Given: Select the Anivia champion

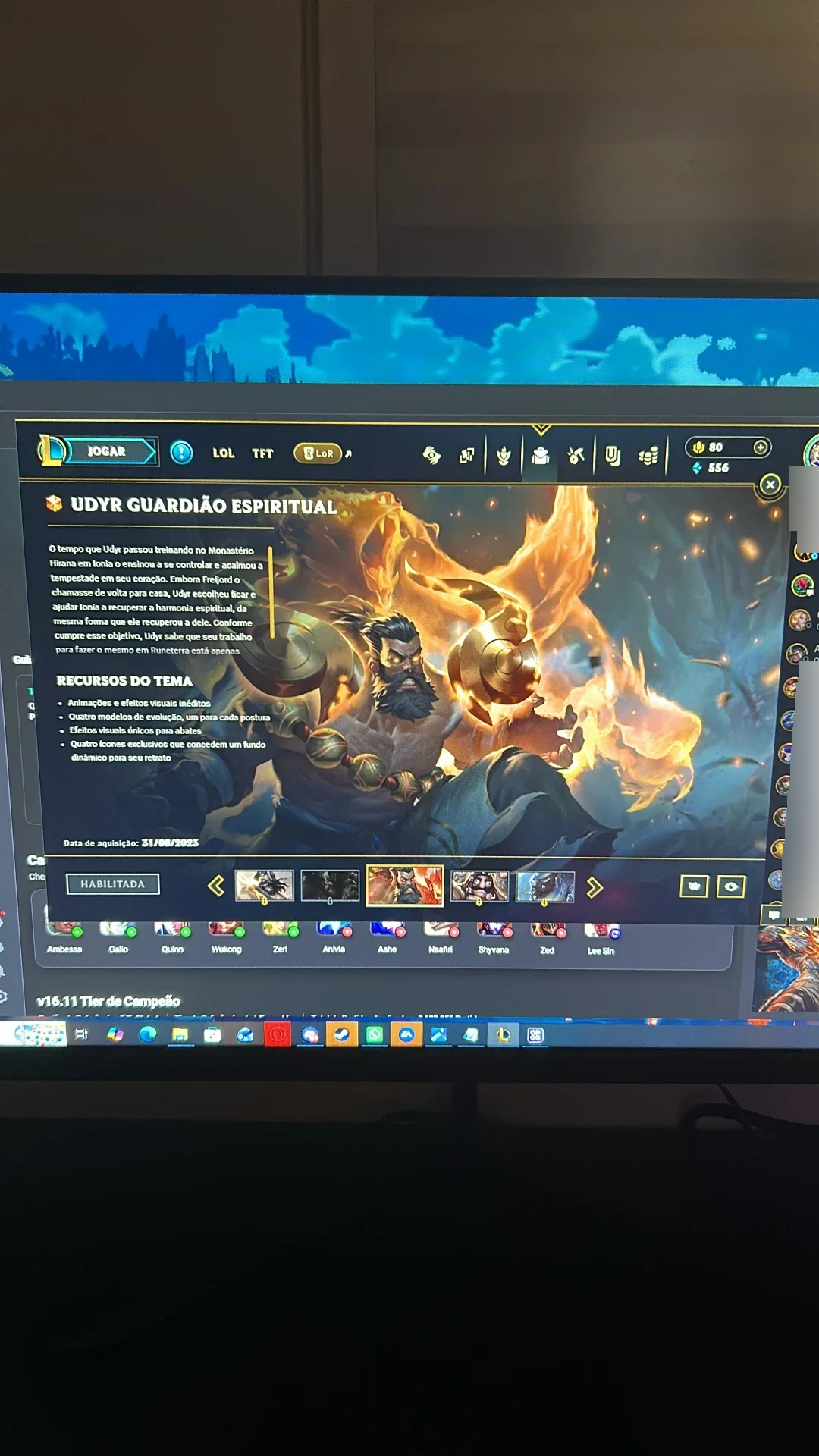Looking at the screenshot, I should click(x=334, y=938).
